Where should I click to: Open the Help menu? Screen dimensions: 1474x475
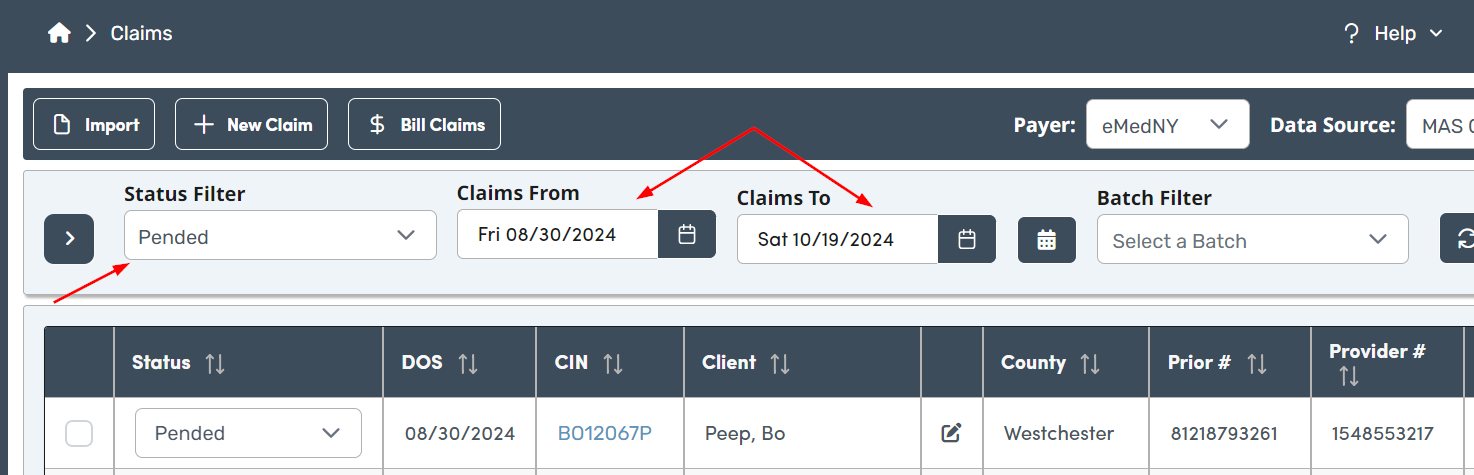[x=1393, y=33]
